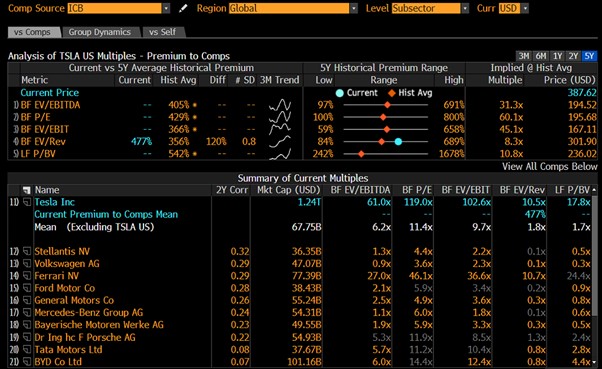Select the BF EV/Rev metric row
The height and width of the screenshot is (369, 602).
point(302,142)
